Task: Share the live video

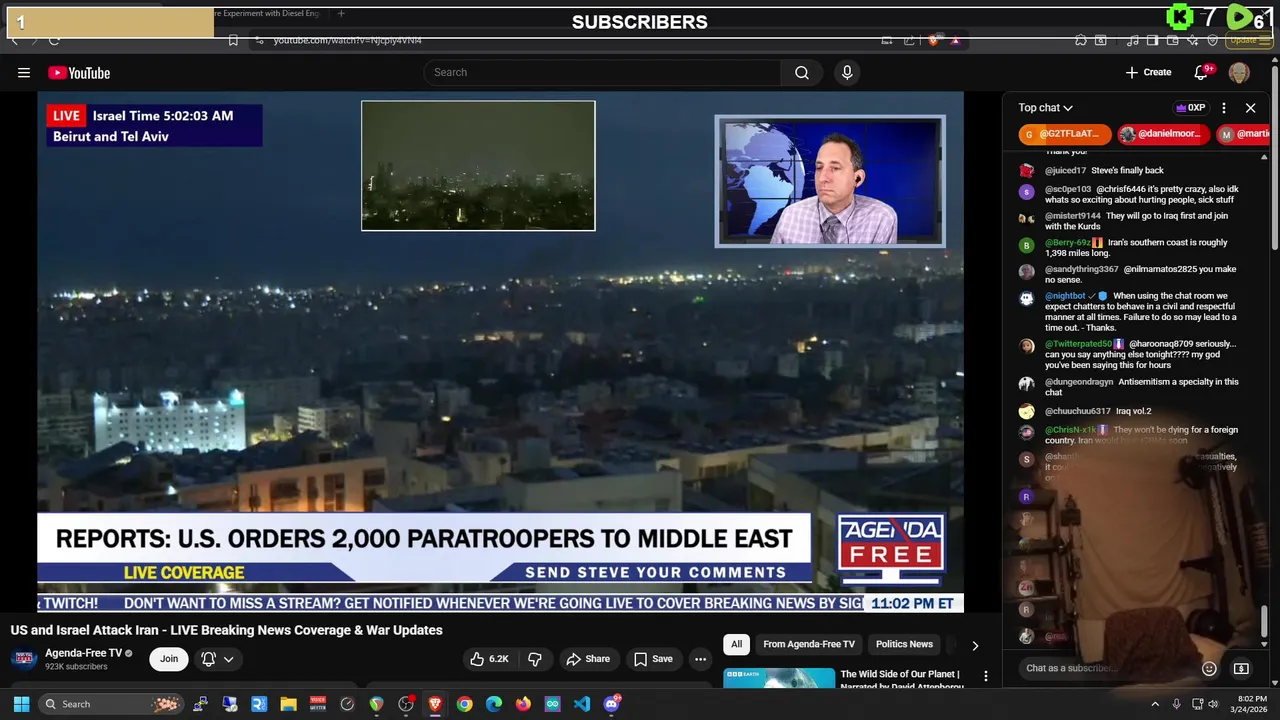Action: pyautogui.click(x=588, y=659)
